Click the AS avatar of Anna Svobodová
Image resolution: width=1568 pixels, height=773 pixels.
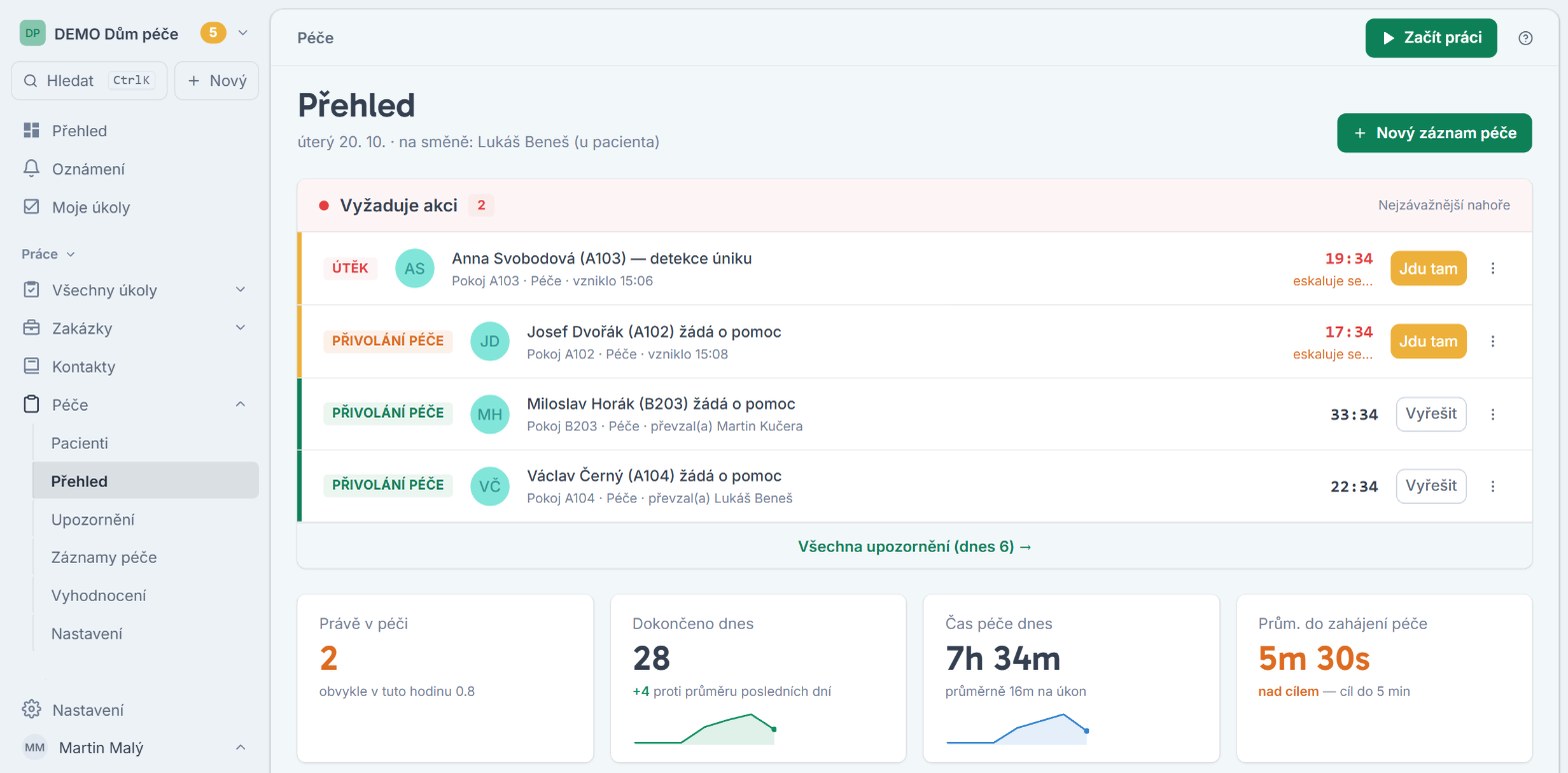414,268
